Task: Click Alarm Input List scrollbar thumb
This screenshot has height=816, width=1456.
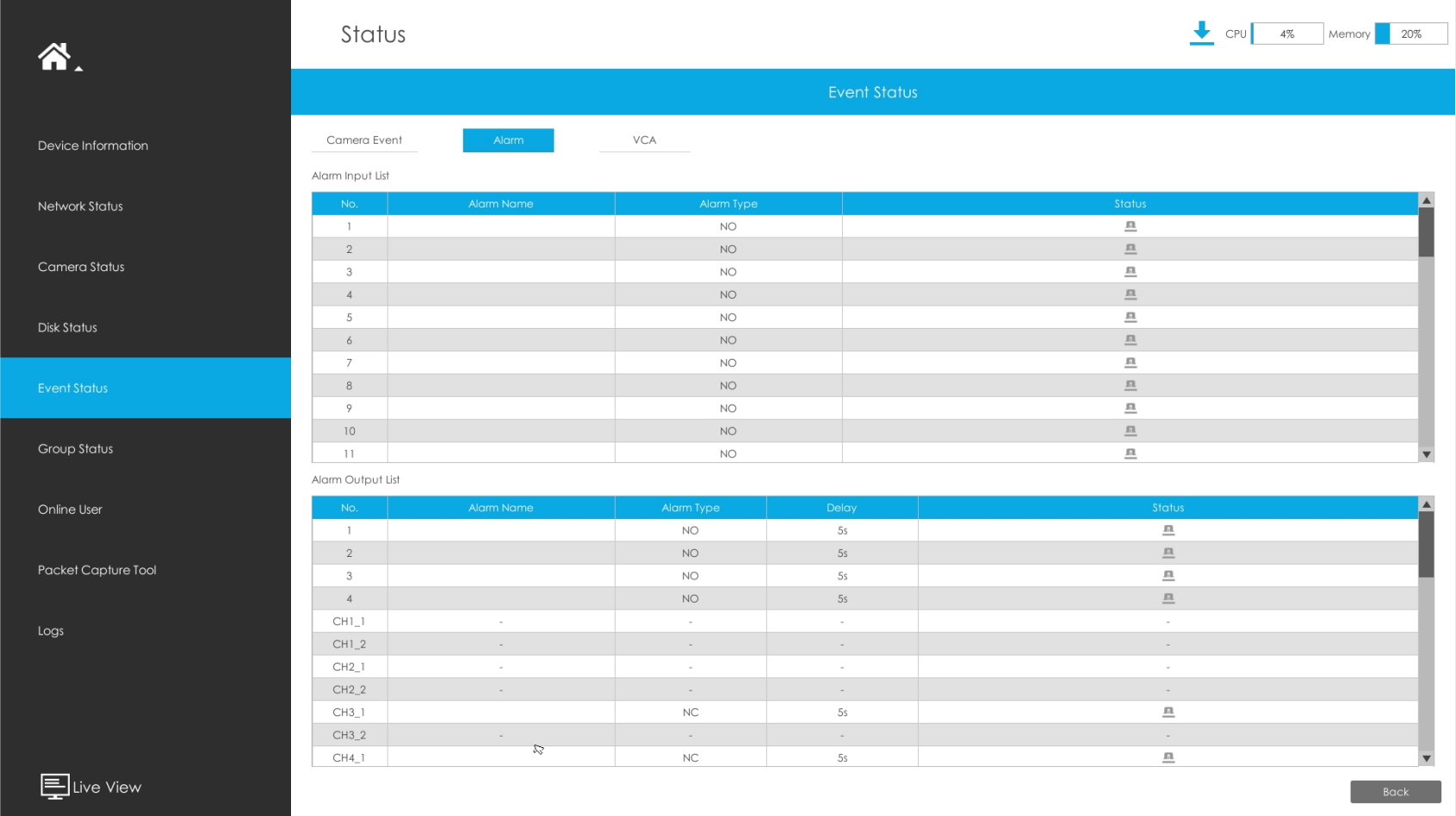Action: click(x=1427, y=232)
